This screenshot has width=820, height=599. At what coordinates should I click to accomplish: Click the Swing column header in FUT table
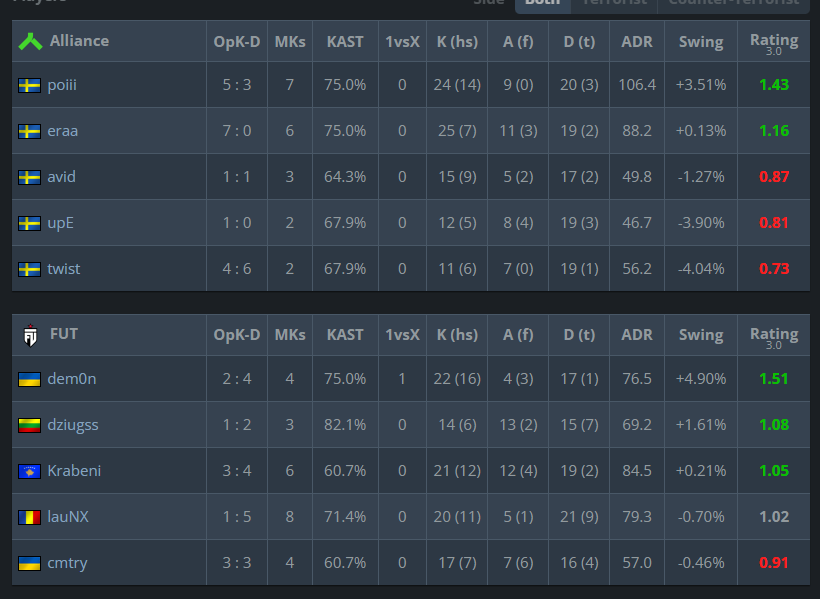701,335
